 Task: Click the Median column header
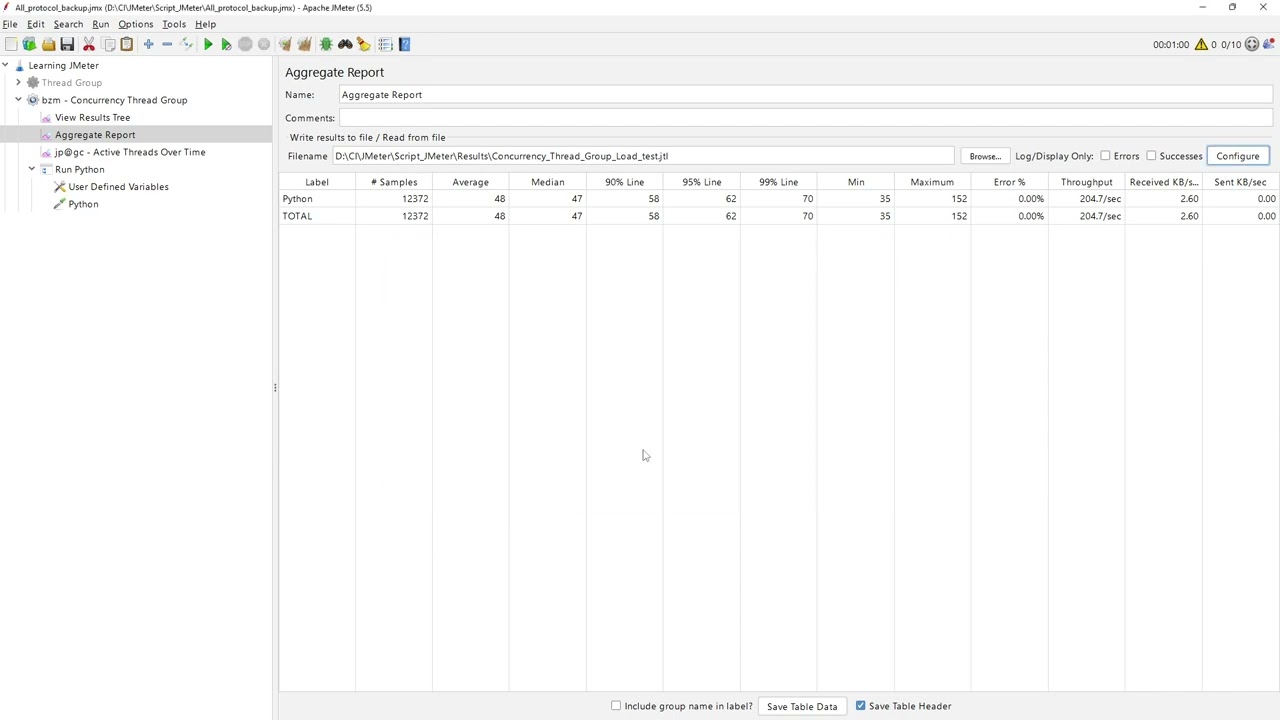click(x=547, y=182)
